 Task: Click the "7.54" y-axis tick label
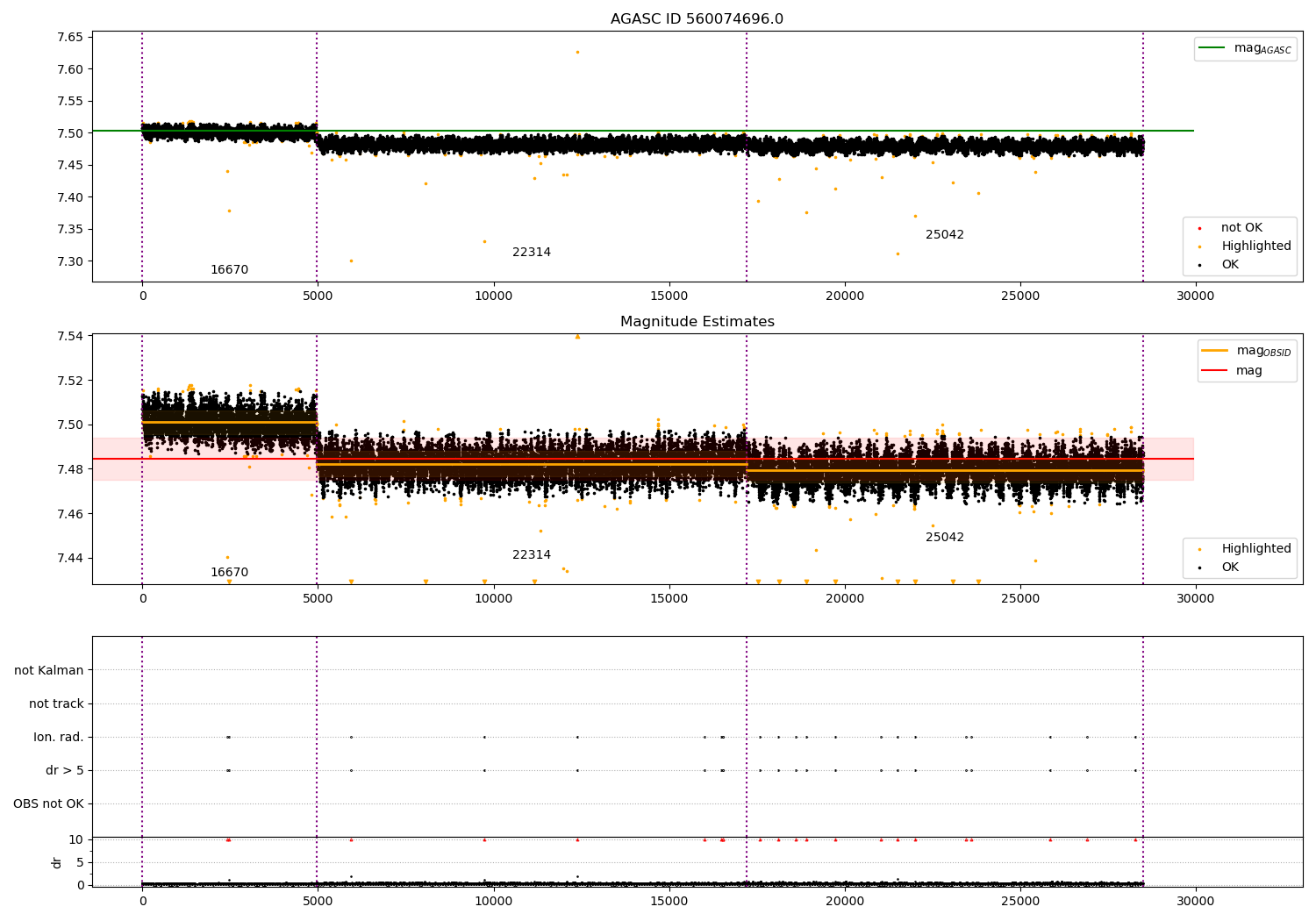click(71, 337)
